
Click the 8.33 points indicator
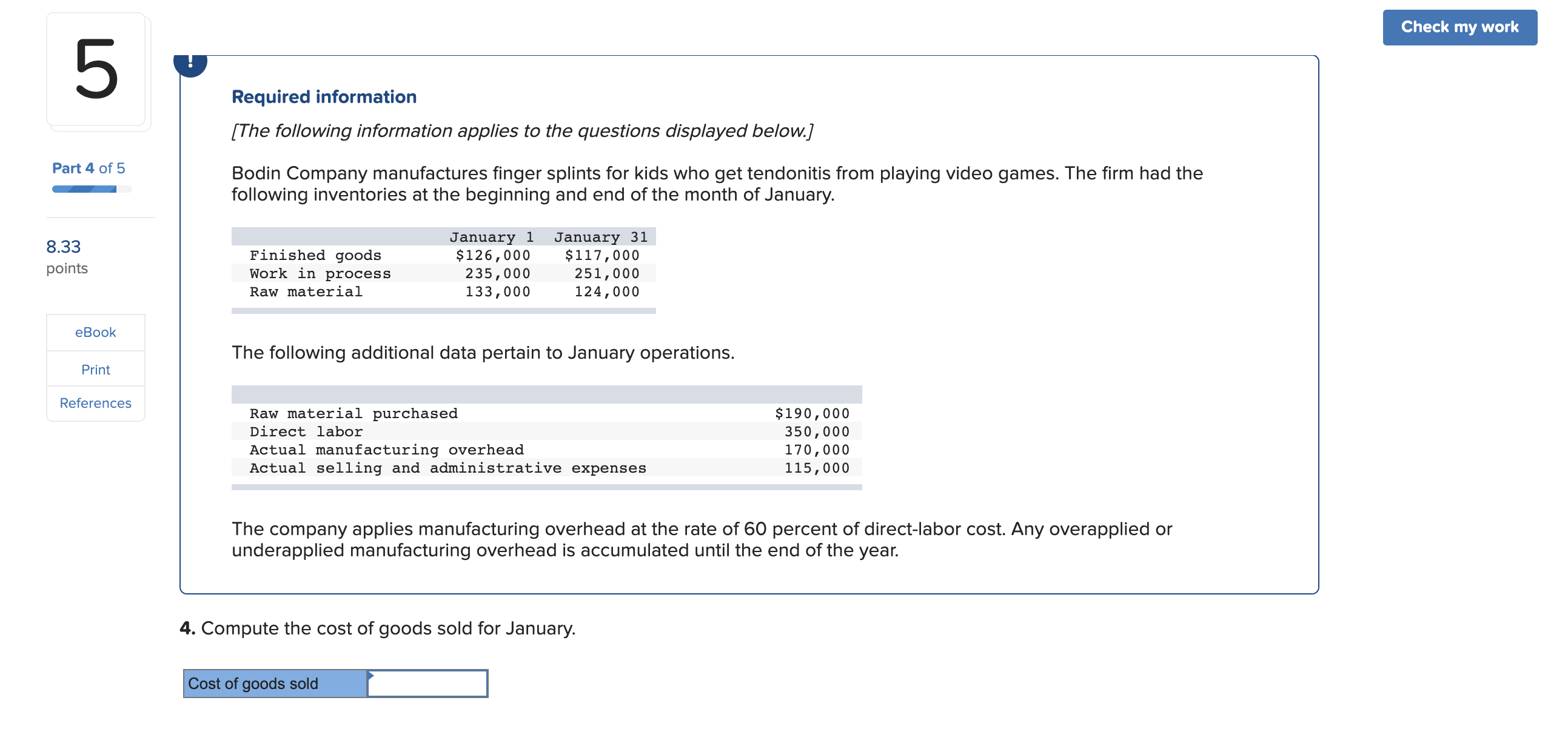click(67, 256)
